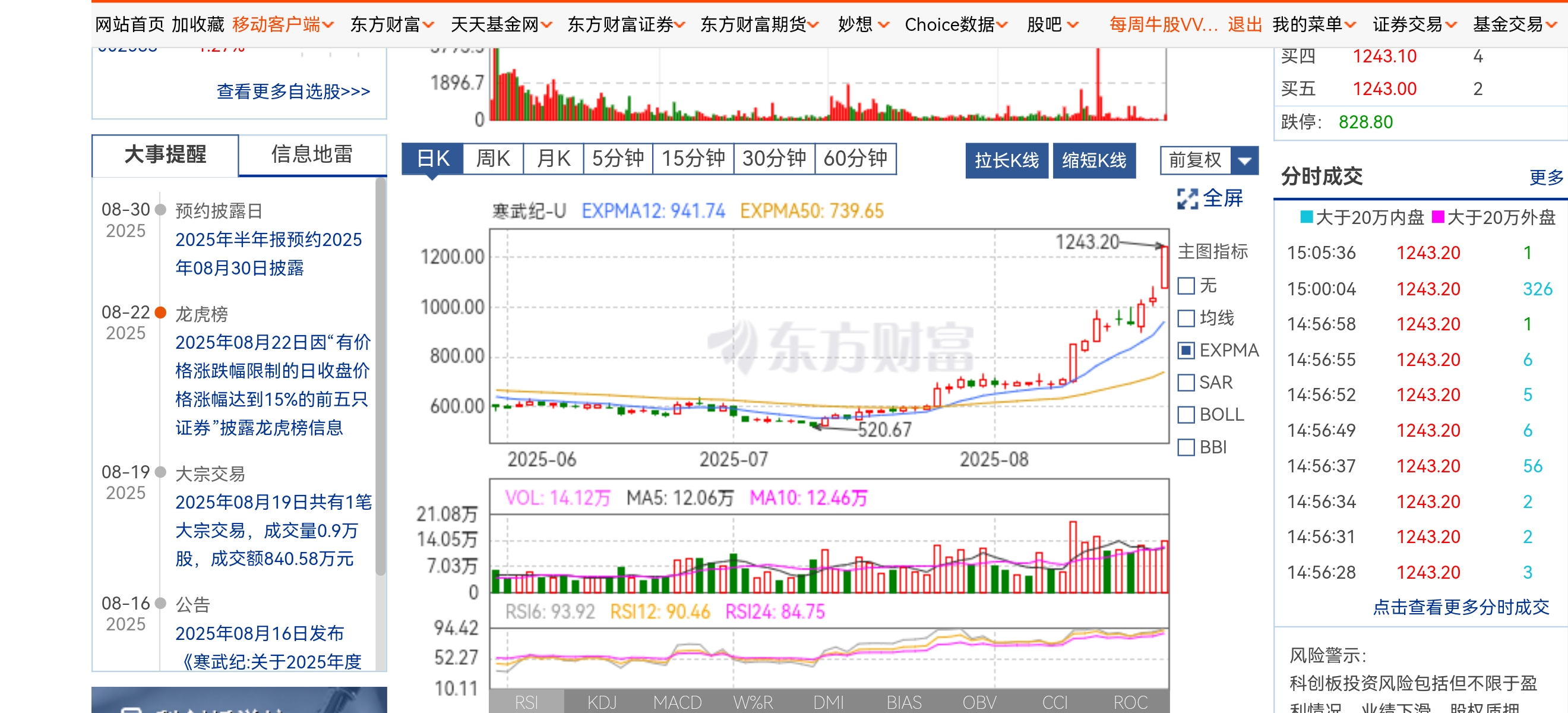The image size is (1568, 713).
Task: Switch to the 15分钟 chart tab
Action: click(693, 159)
